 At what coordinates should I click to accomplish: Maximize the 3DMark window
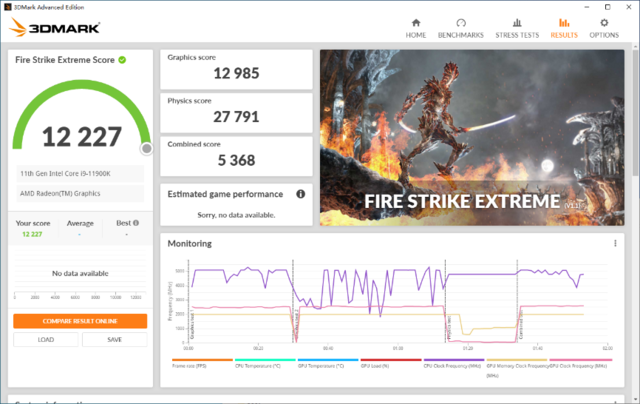607,7
